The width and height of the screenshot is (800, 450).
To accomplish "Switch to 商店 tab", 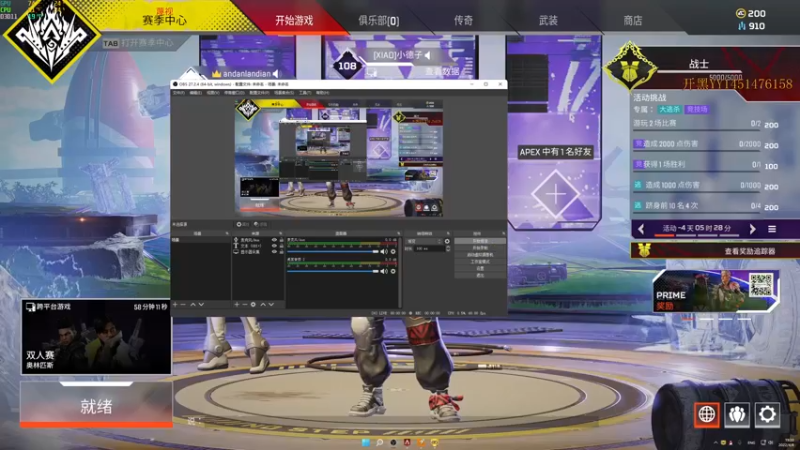I will click(x=633, y=20).
